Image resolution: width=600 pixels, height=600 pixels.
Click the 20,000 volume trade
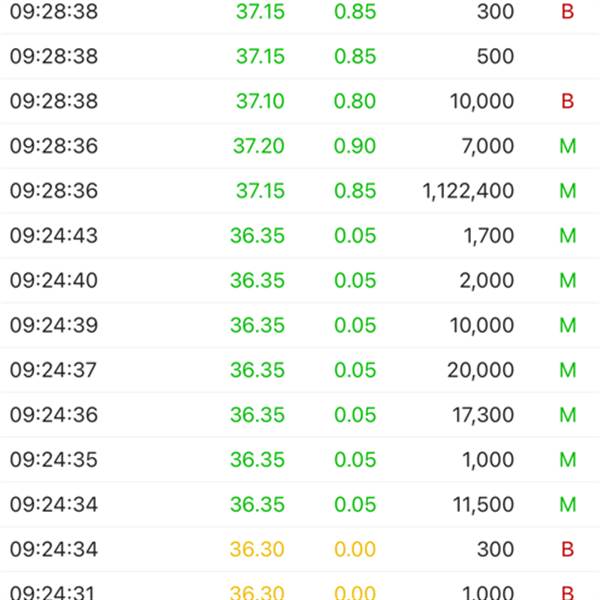[480, 370]
